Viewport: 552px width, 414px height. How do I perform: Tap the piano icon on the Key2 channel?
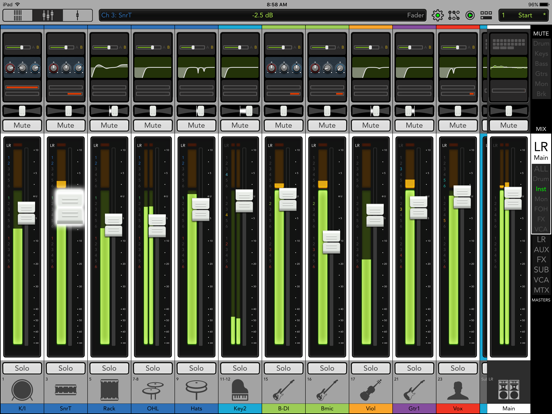click(240, 390)
